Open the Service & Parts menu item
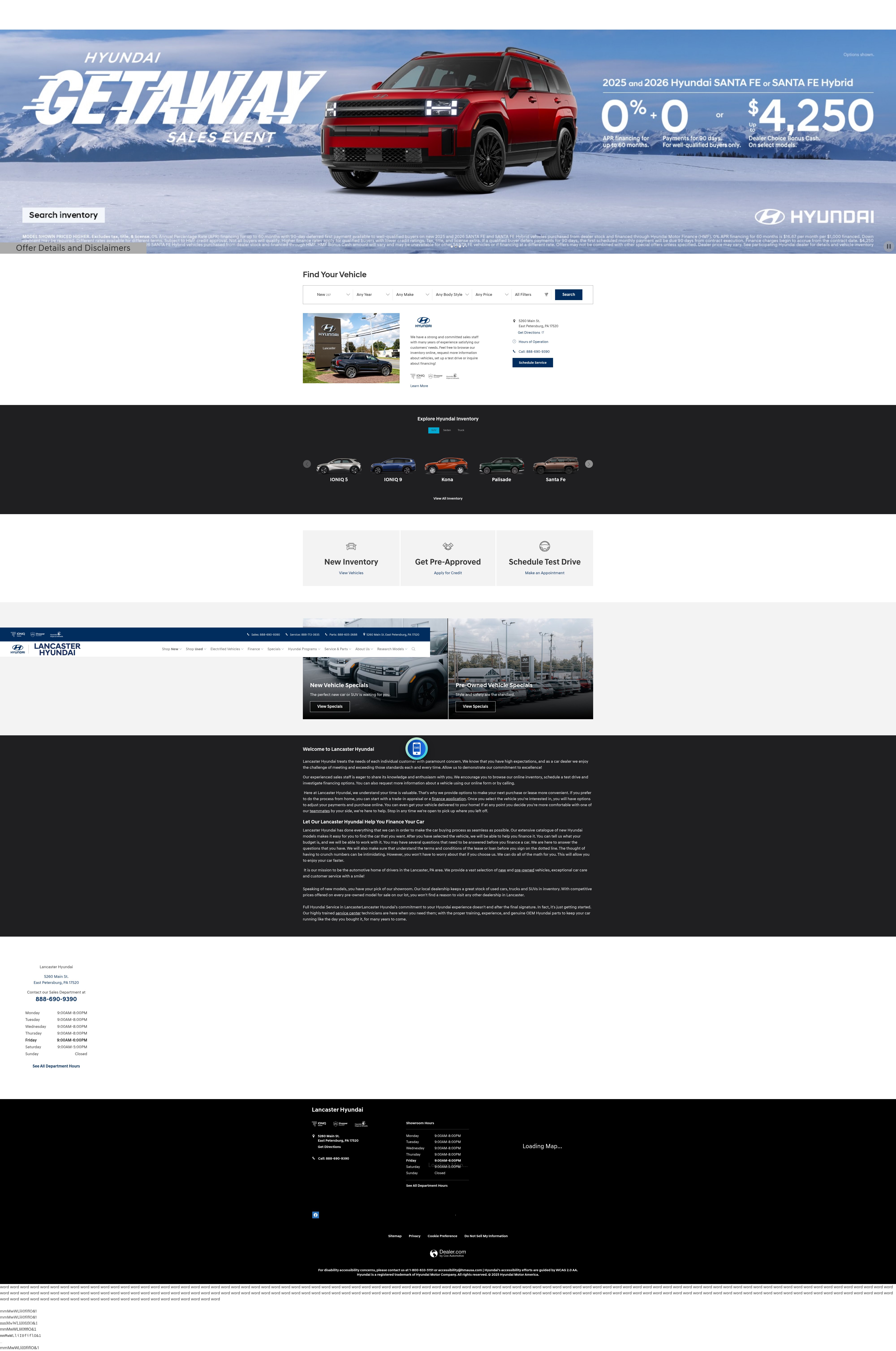896x1351 pixels. tap(338, 649)
